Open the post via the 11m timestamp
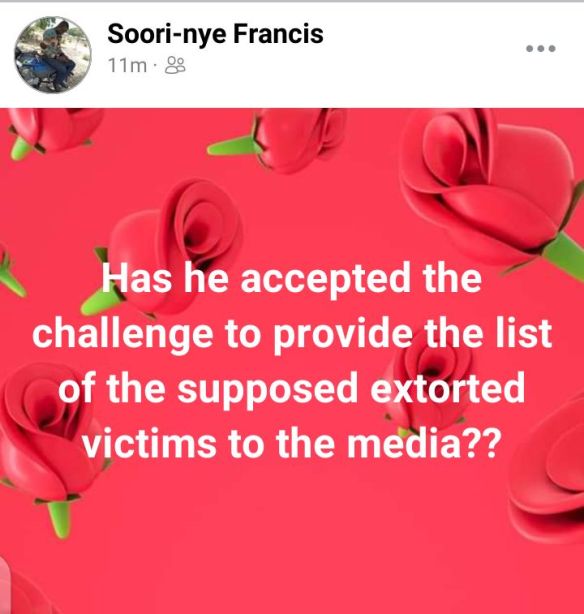This screenshot has height=614, width=584. (x=127, y=65)
